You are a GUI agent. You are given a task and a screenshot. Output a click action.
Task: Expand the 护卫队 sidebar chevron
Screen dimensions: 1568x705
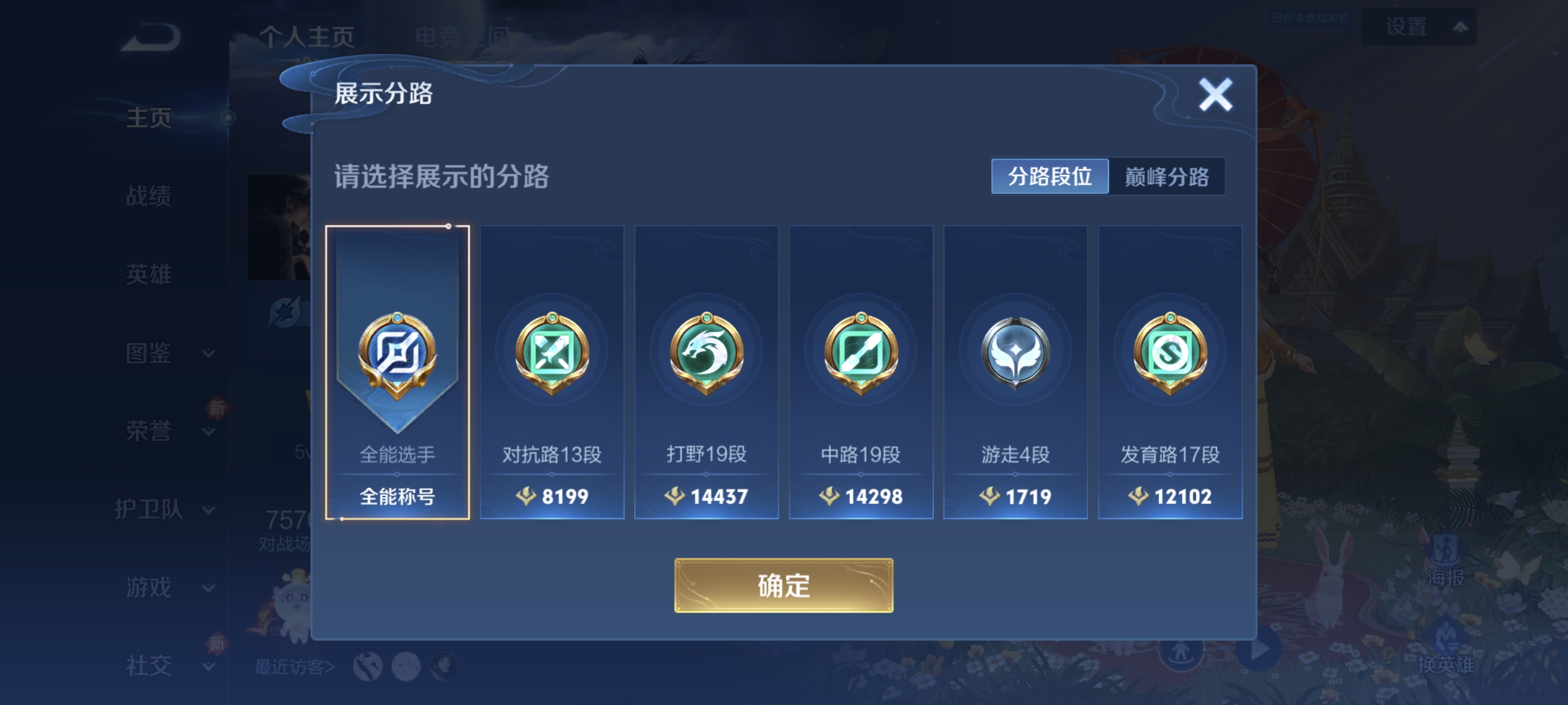click(x=208, y=510)
